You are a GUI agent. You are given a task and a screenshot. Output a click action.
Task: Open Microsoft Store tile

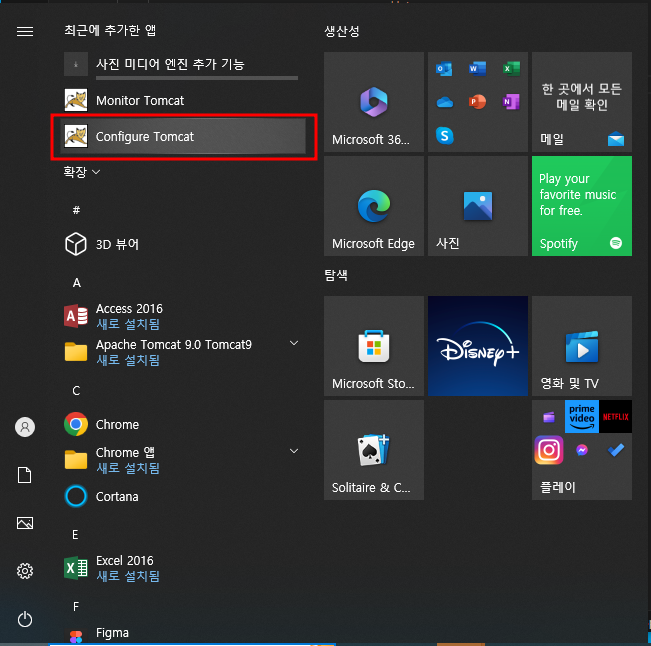coord(374,346)
